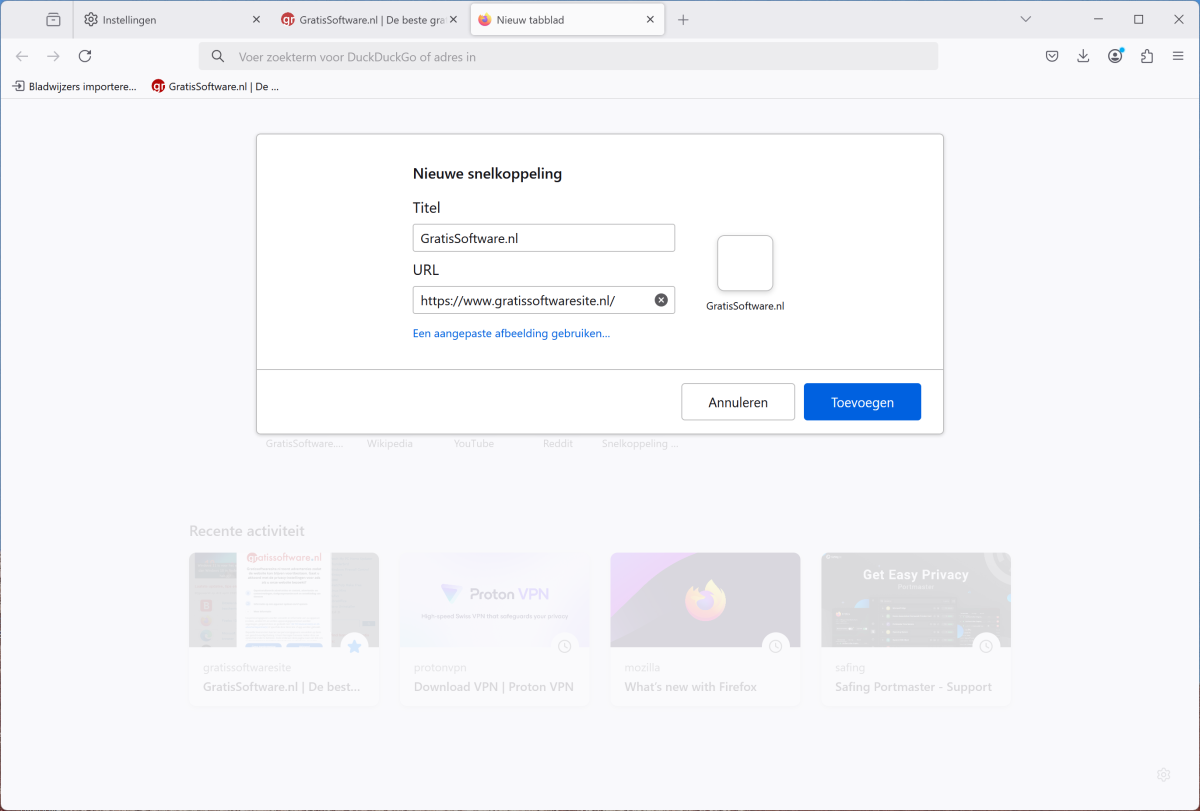Viewport: 1200px width, 811px height.
Task: Open the Firefox account profile icon
Action: [1115, 57]
